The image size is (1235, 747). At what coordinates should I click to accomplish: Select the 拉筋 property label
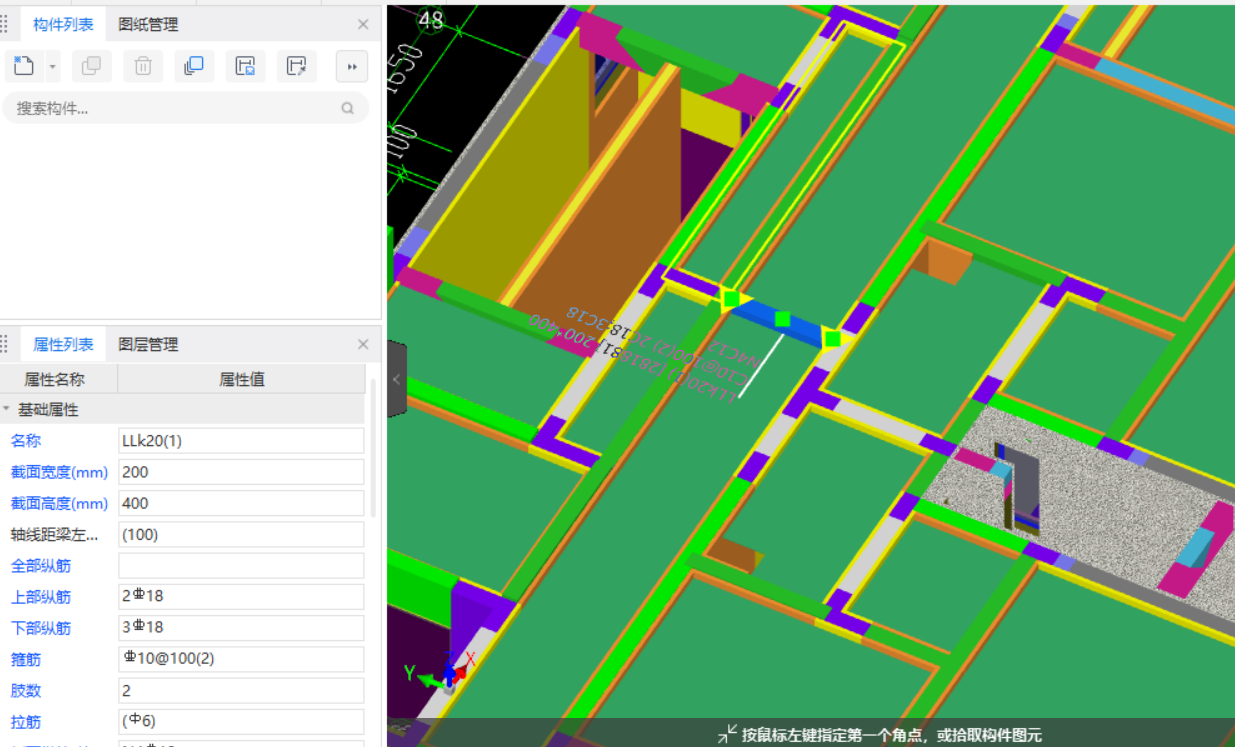click(26, 722)
